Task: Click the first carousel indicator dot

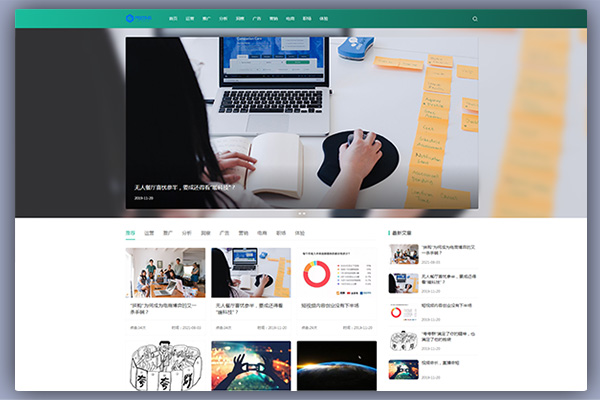Action: click(x=298, y=213)
